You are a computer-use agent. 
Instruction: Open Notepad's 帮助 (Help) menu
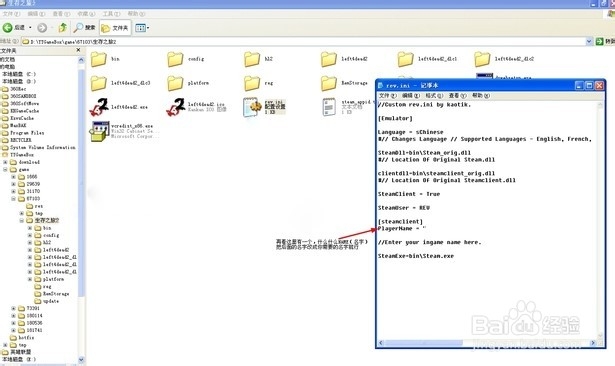click(480, 95)
